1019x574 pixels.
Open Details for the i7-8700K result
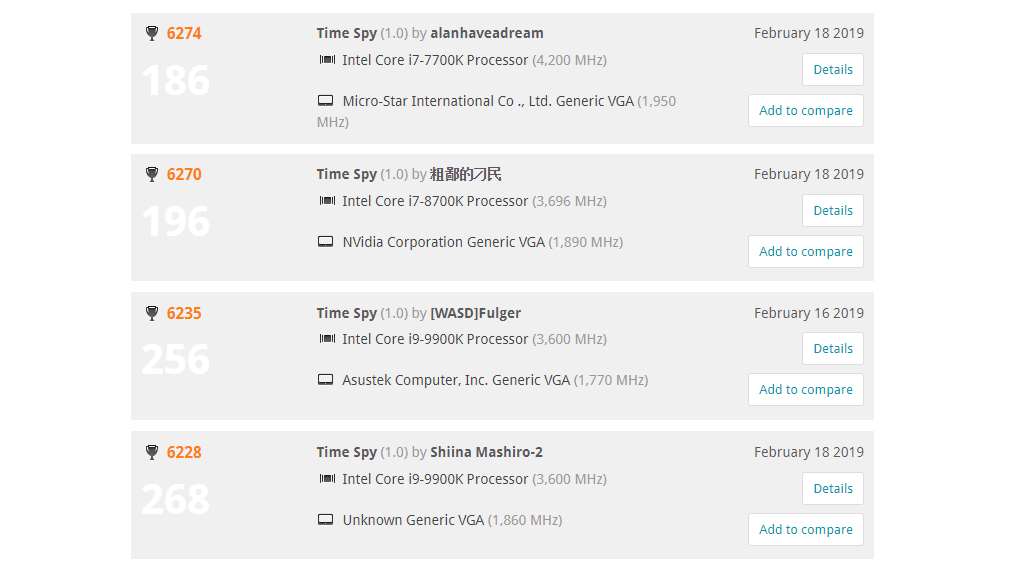(832, 211)
